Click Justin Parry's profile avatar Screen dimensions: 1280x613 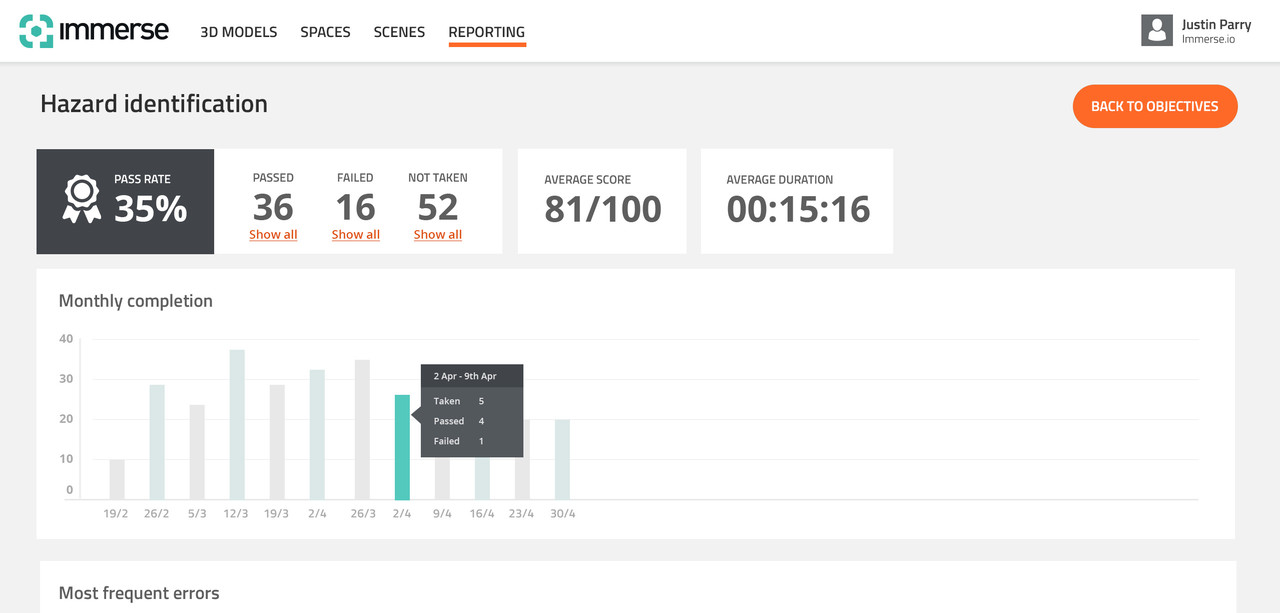(1156, 30)
